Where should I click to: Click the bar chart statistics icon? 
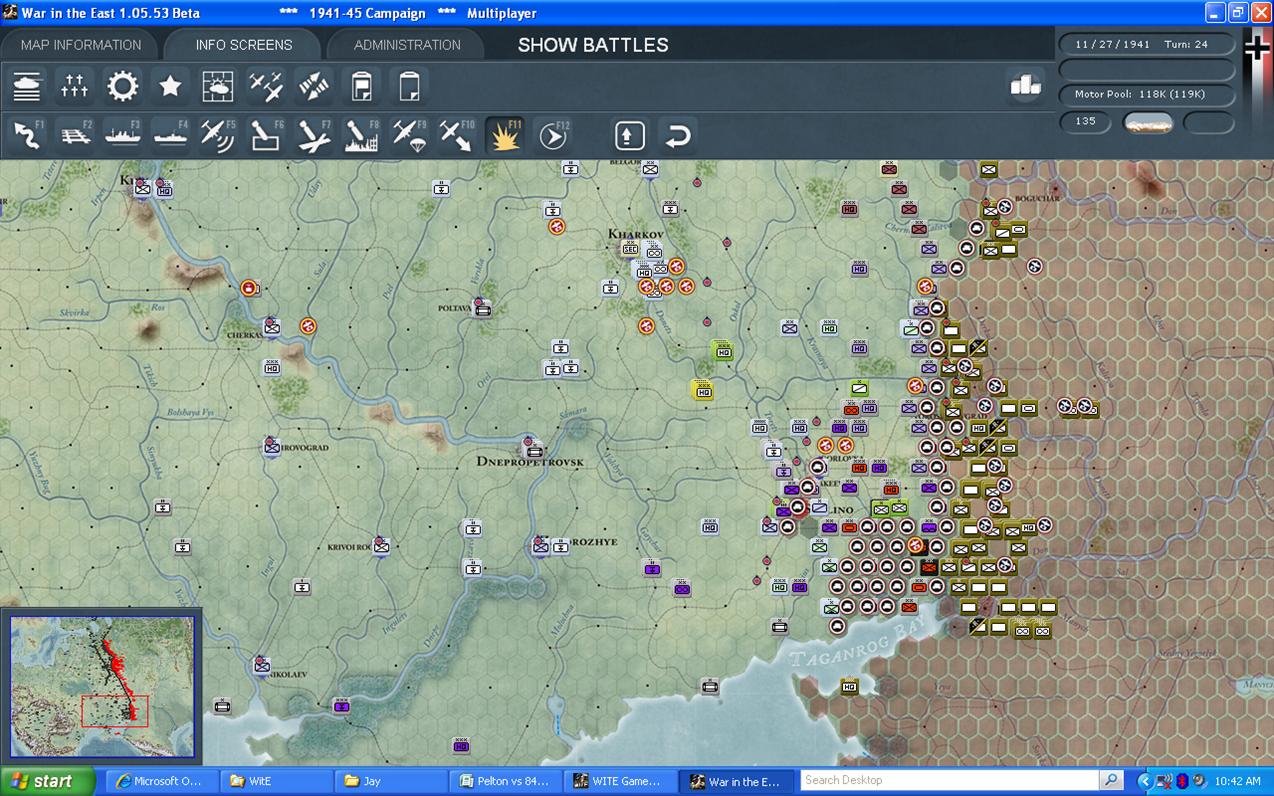tap(1025, 87)
